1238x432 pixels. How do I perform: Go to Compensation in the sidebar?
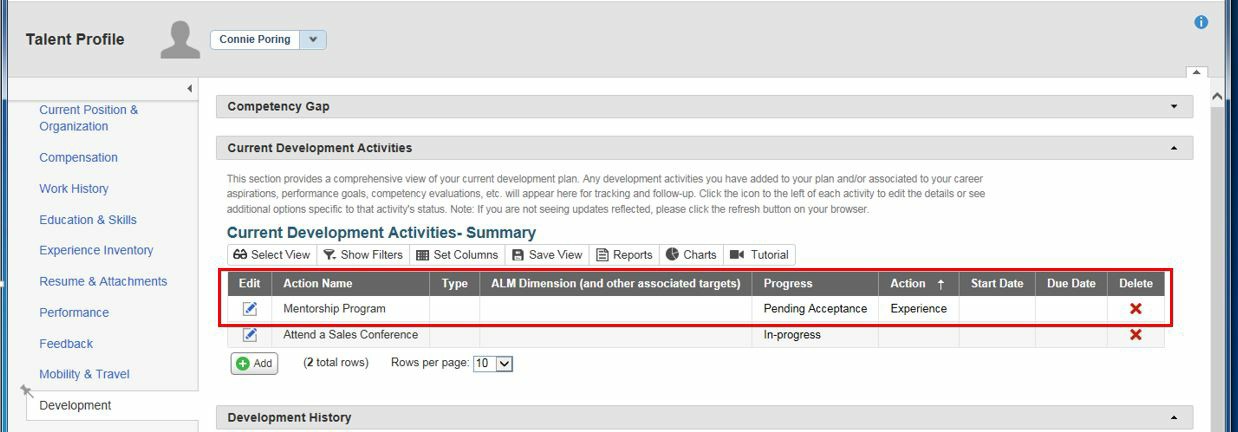point(78,158)
